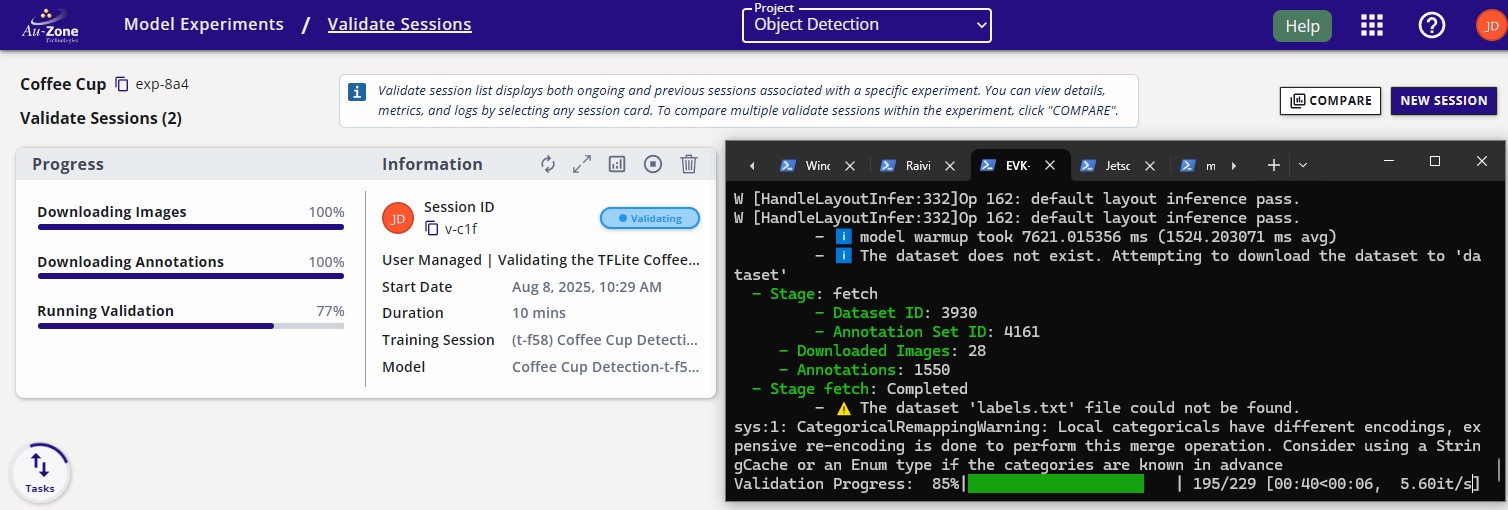The image size is (1508, 510).
Task: Open the JD user profile avatar
Action: click(x=1488, y=26)
